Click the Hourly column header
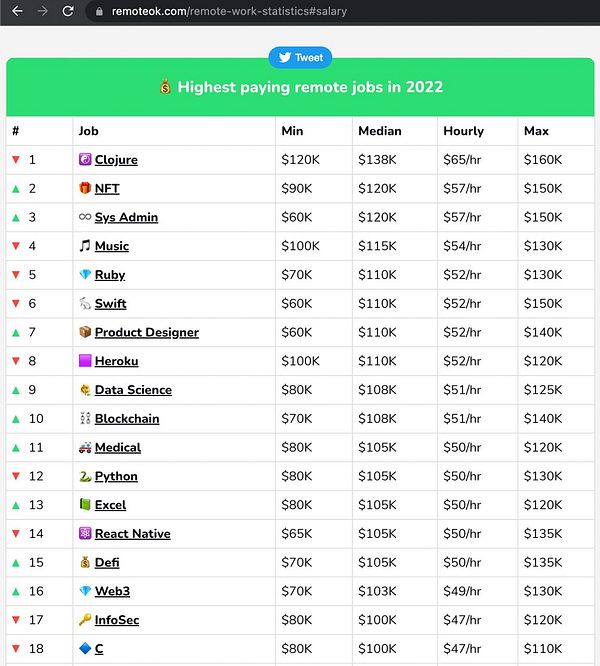Screen dimensions: 600x666 click(x=464, y=131)
